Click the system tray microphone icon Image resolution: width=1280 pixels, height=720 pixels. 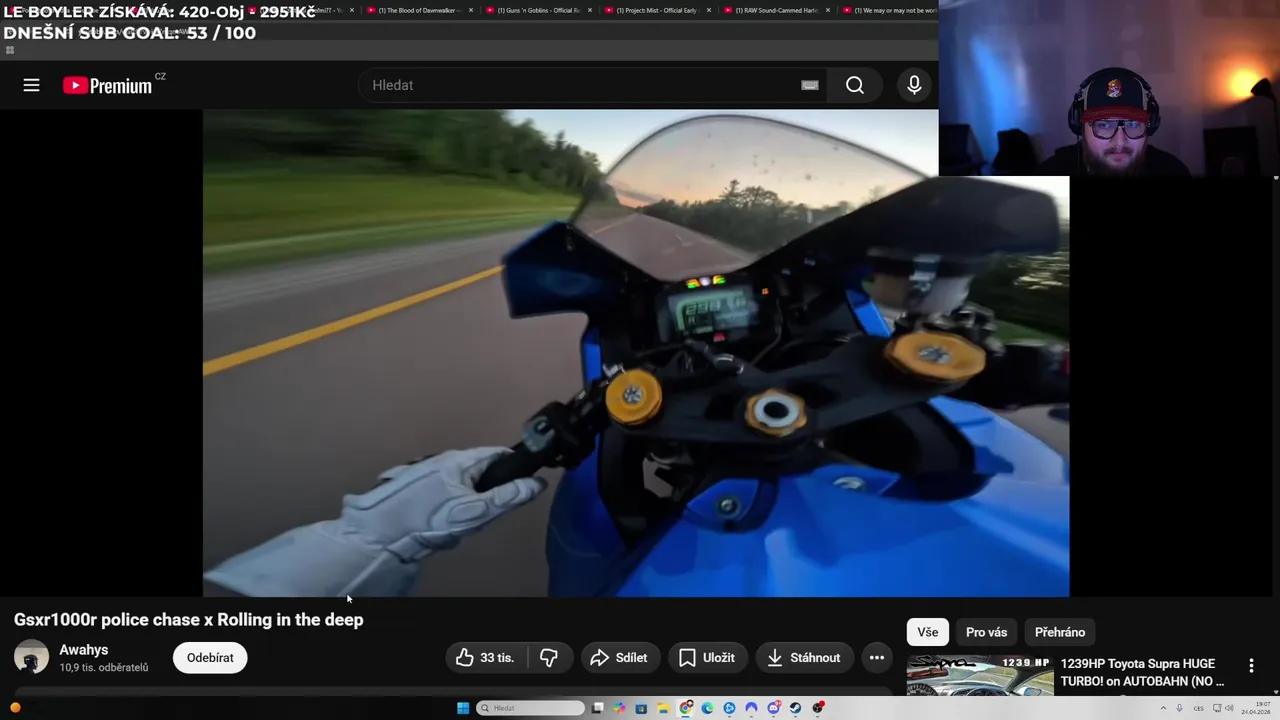coord(1179,708)
